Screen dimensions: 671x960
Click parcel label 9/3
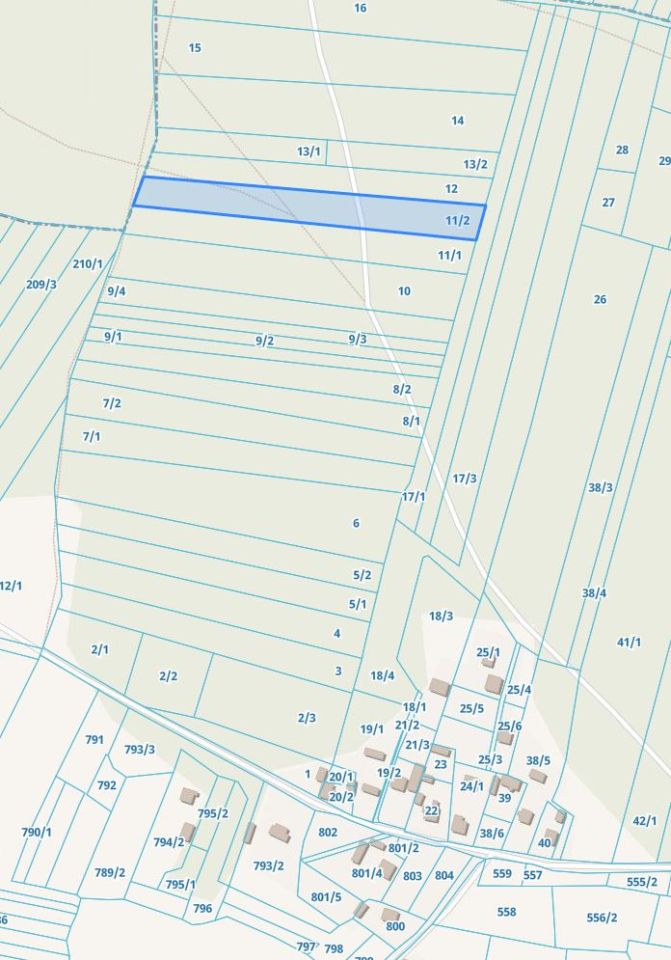[358, 339]
